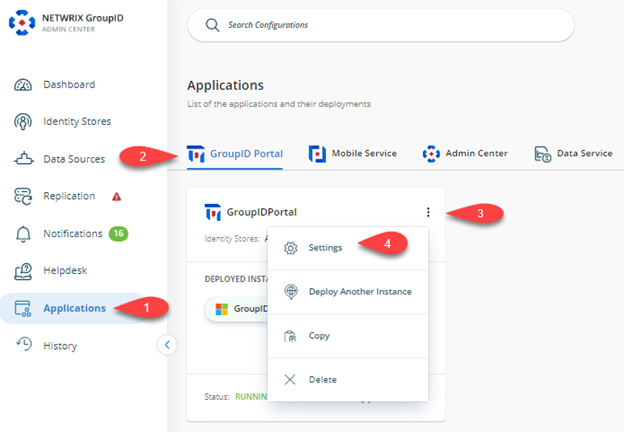Screen dimensions: 624x432
Task: Switch to the GroupID Portal tab
Action: click(235, 154)
